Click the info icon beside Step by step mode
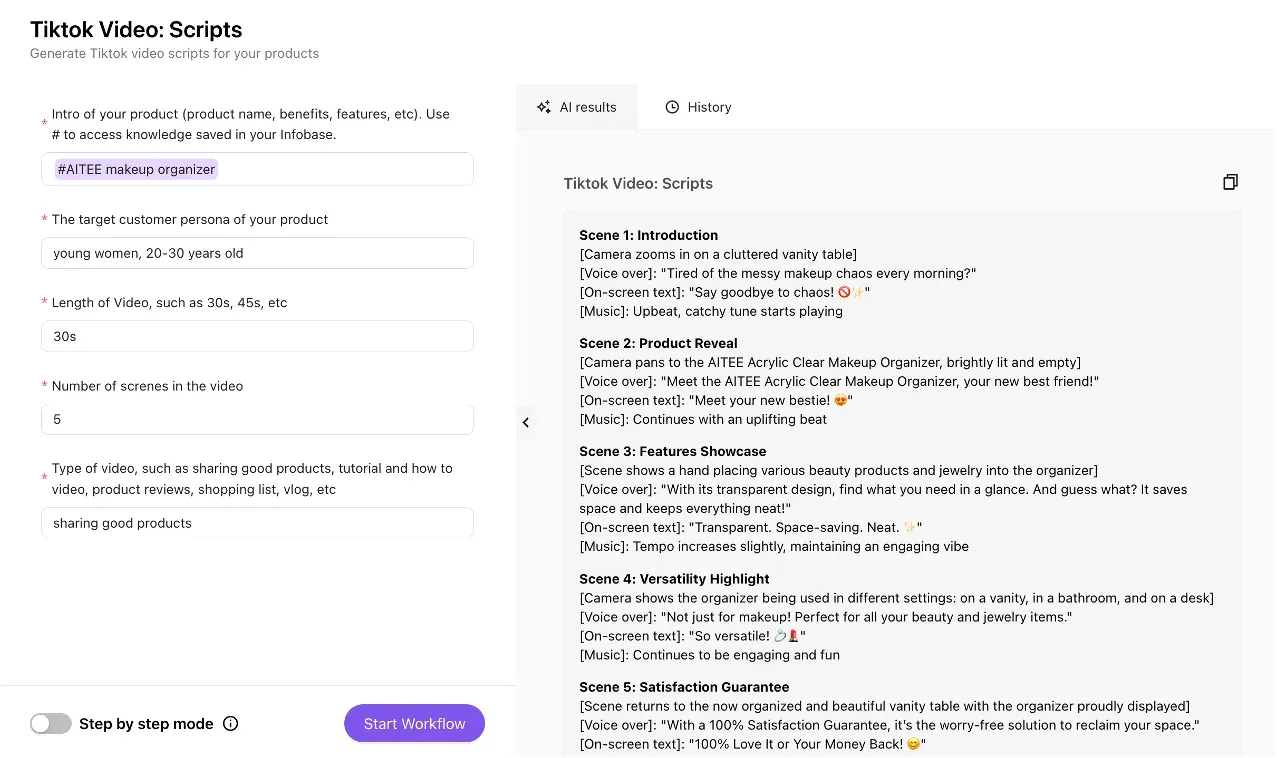Screen dimensions: 1277x758 (x=230, y=724)
